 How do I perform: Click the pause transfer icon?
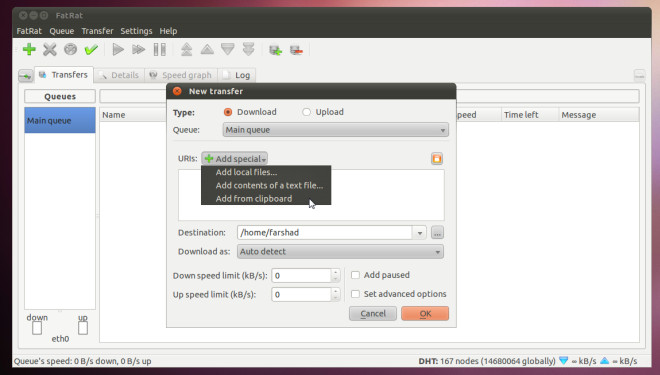point(160,50)
